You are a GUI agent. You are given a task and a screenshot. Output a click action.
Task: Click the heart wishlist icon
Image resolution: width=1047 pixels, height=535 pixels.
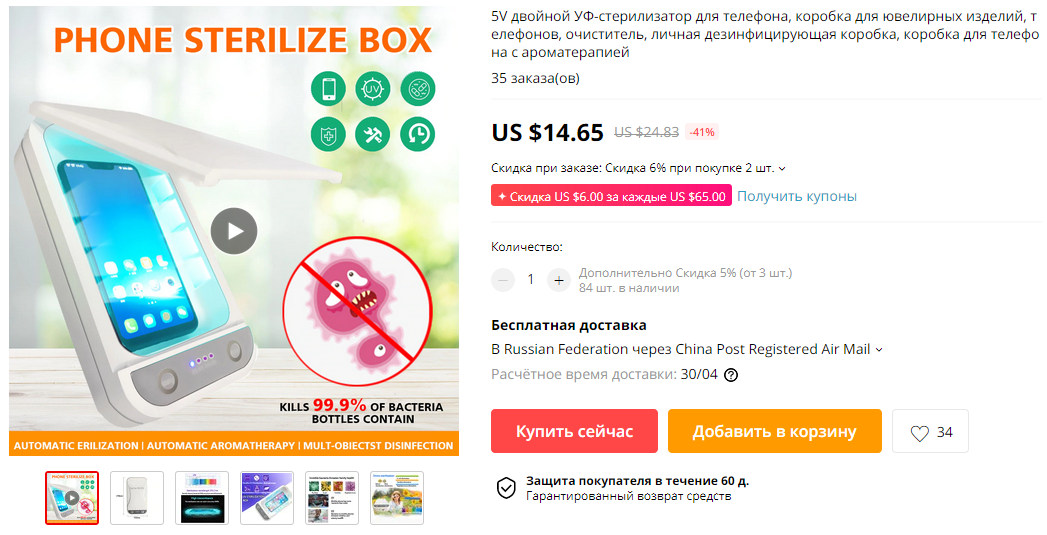(x=919, y=433)
